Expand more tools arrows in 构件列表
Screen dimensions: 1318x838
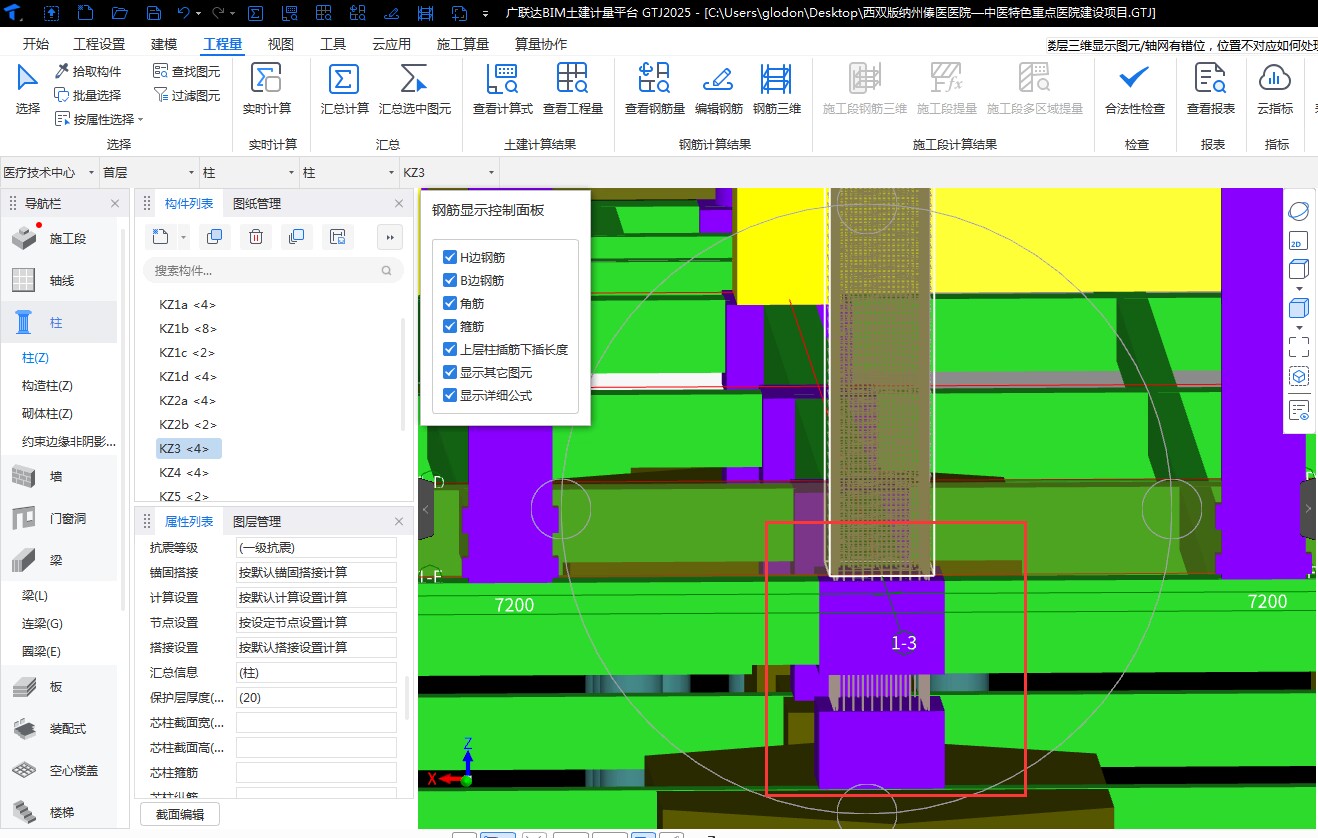pos(389,237)
